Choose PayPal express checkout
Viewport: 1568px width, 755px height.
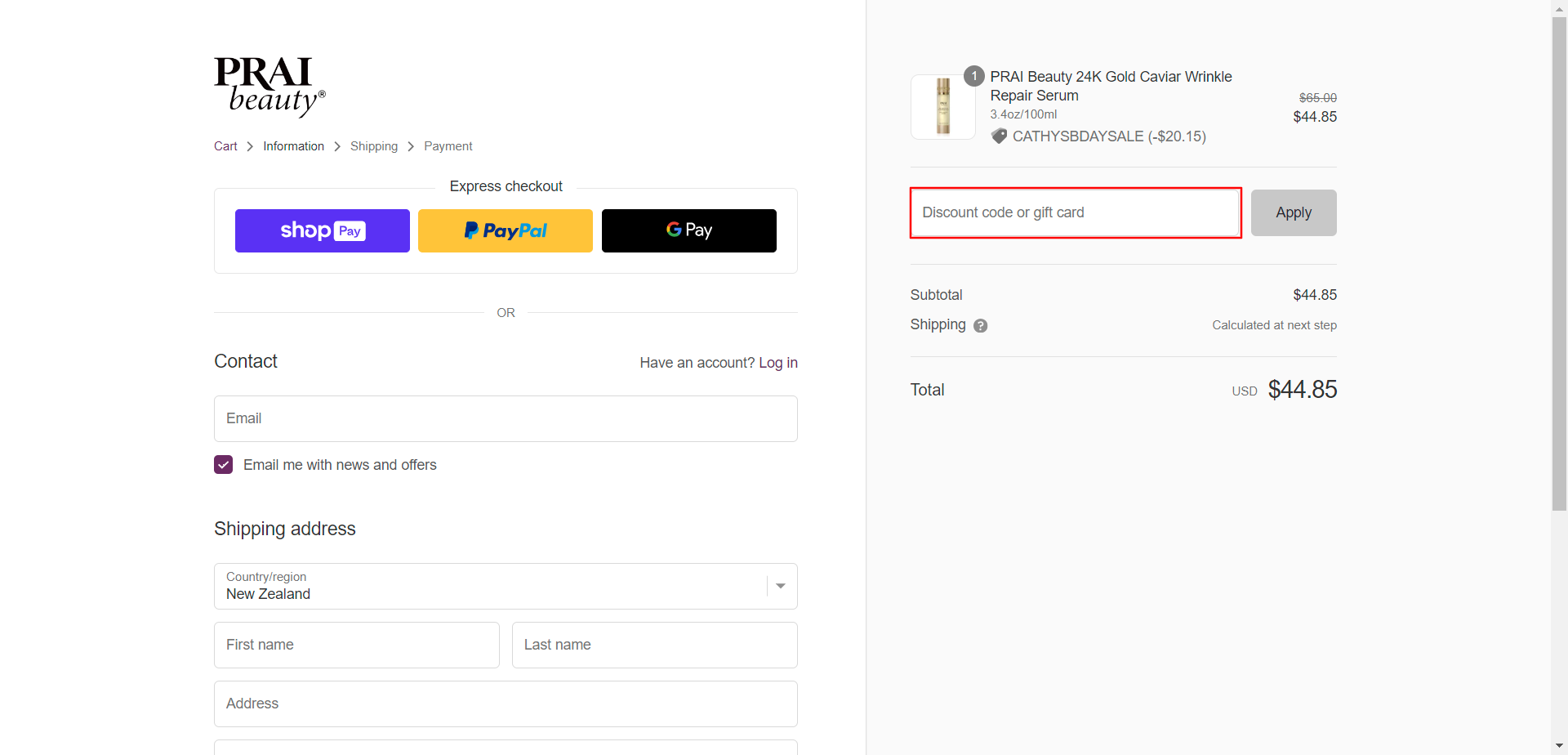(505, 231)
